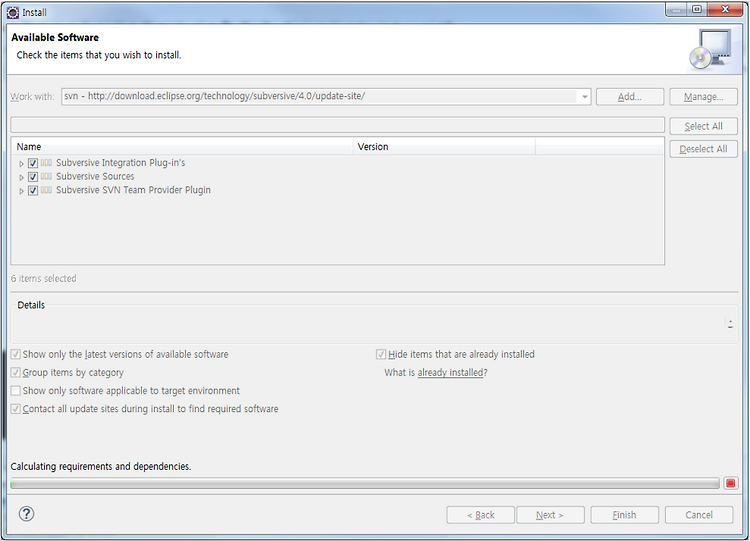Select Subversive Integration Plug-in's row text
The width and height of the screenshot is (750, 541).
tap(121, 163)
